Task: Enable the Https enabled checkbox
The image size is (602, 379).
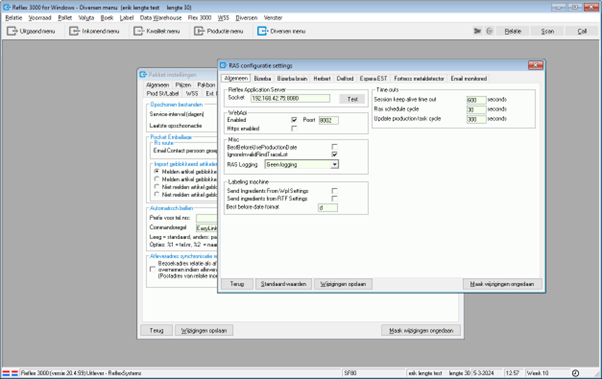Action: coord(294,129)
